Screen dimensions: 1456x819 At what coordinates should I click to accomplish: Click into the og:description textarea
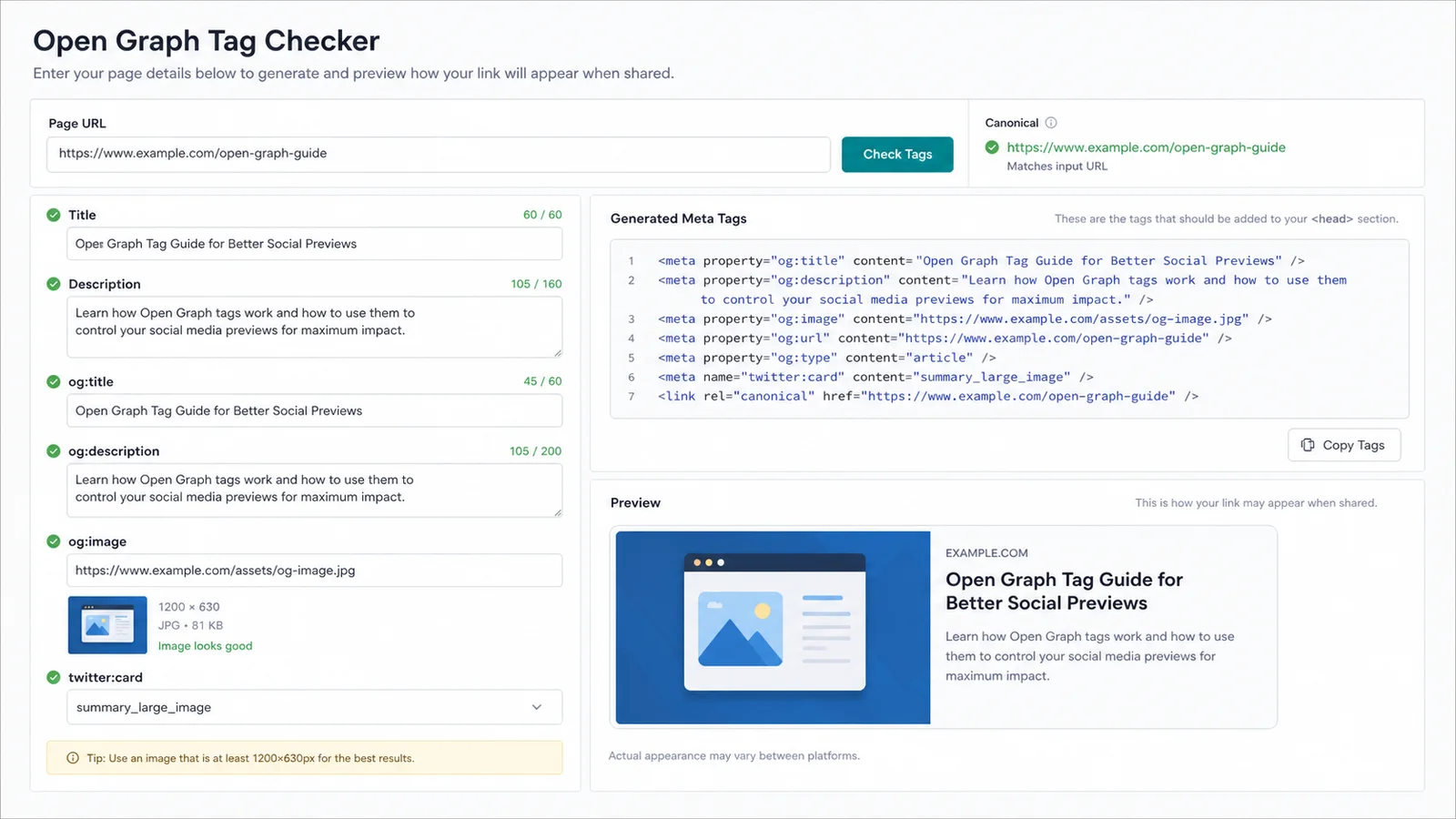[x=314, y=490]
